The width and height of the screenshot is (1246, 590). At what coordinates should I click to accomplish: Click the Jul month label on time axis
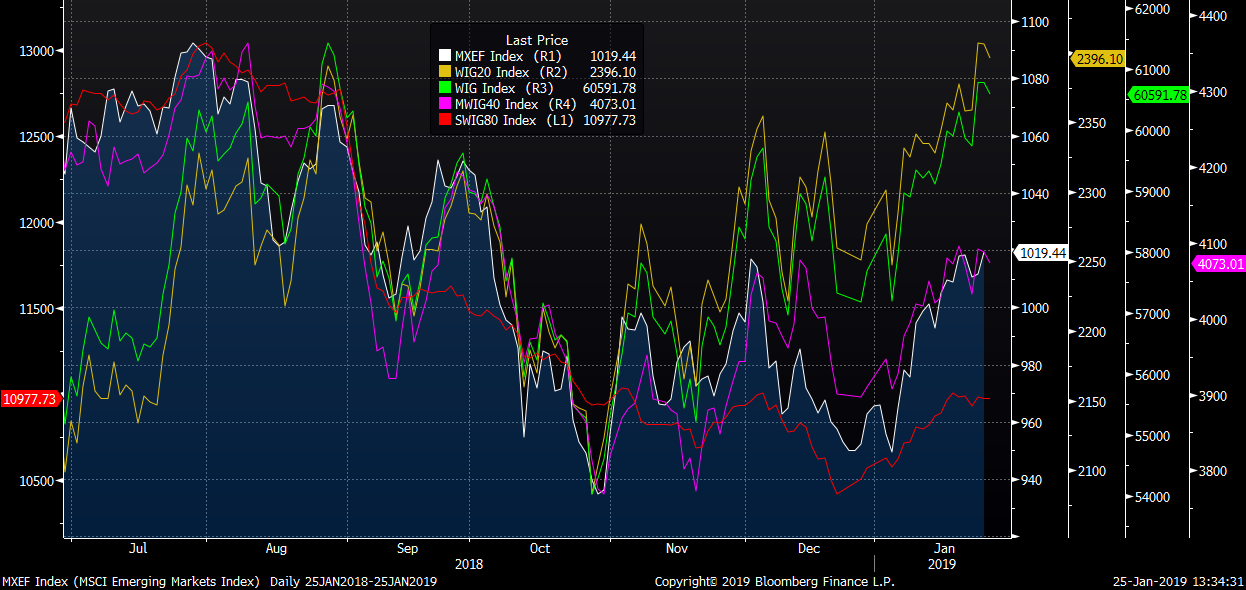pyautogui.click(x=139, y=549)
